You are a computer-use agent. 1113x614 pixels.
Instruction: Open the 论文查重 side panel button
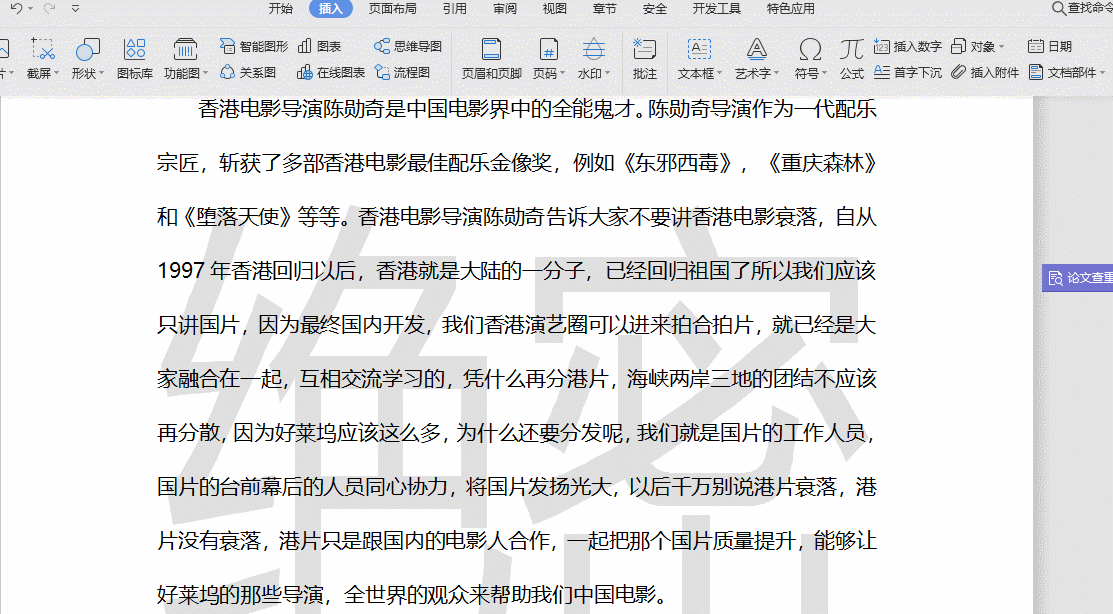(1078, 278)
